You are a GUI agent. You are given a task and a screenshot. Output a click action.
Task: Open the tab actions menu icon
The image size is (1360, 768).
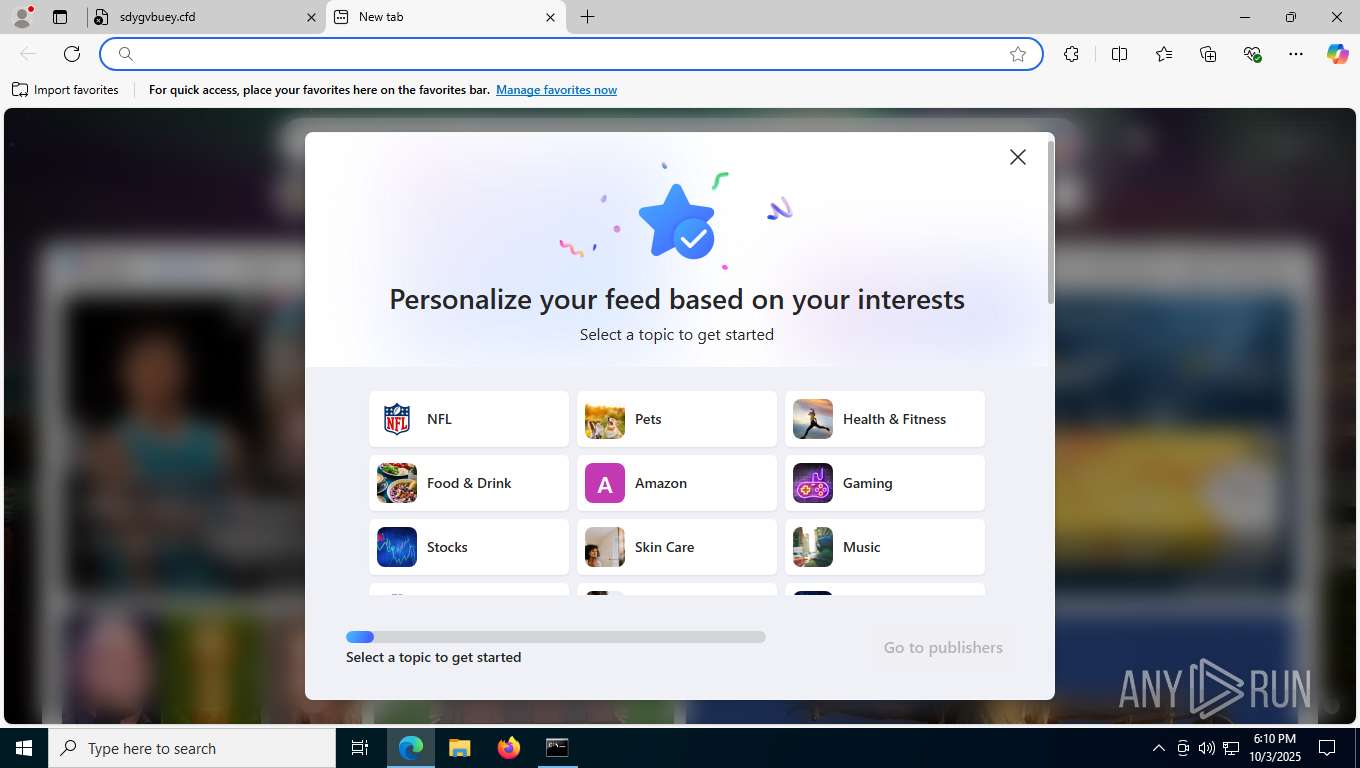pyautogui.click(x=60, y=17)
